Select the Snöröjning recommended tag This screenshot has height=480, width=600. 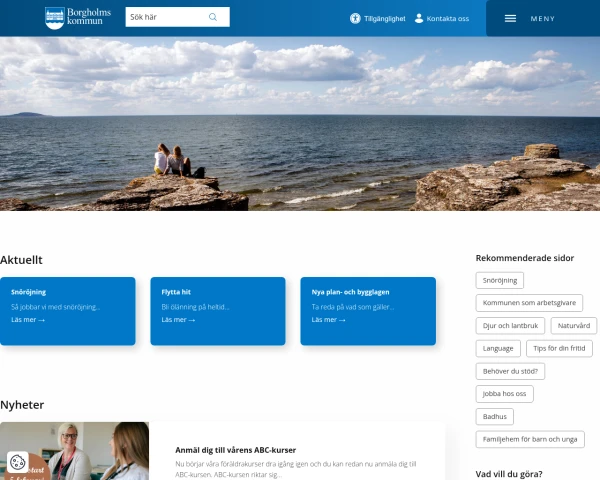500,280
